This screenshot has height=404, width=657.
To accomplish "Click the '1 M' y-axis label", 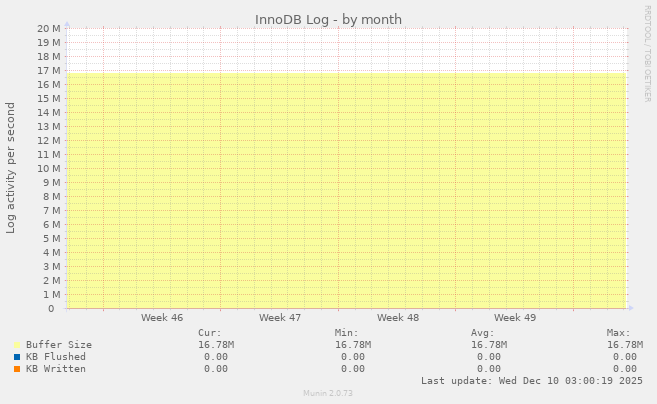I will pos(52,295).
